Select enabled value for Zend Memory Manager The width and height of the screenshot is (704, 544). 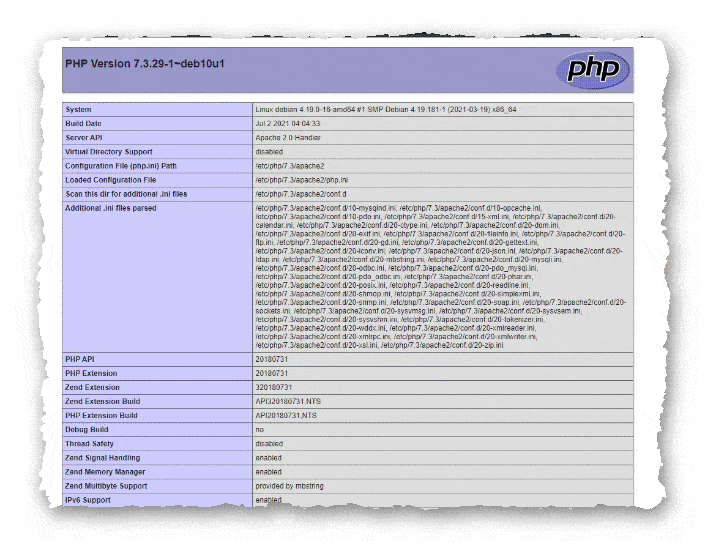pos(268,472)
